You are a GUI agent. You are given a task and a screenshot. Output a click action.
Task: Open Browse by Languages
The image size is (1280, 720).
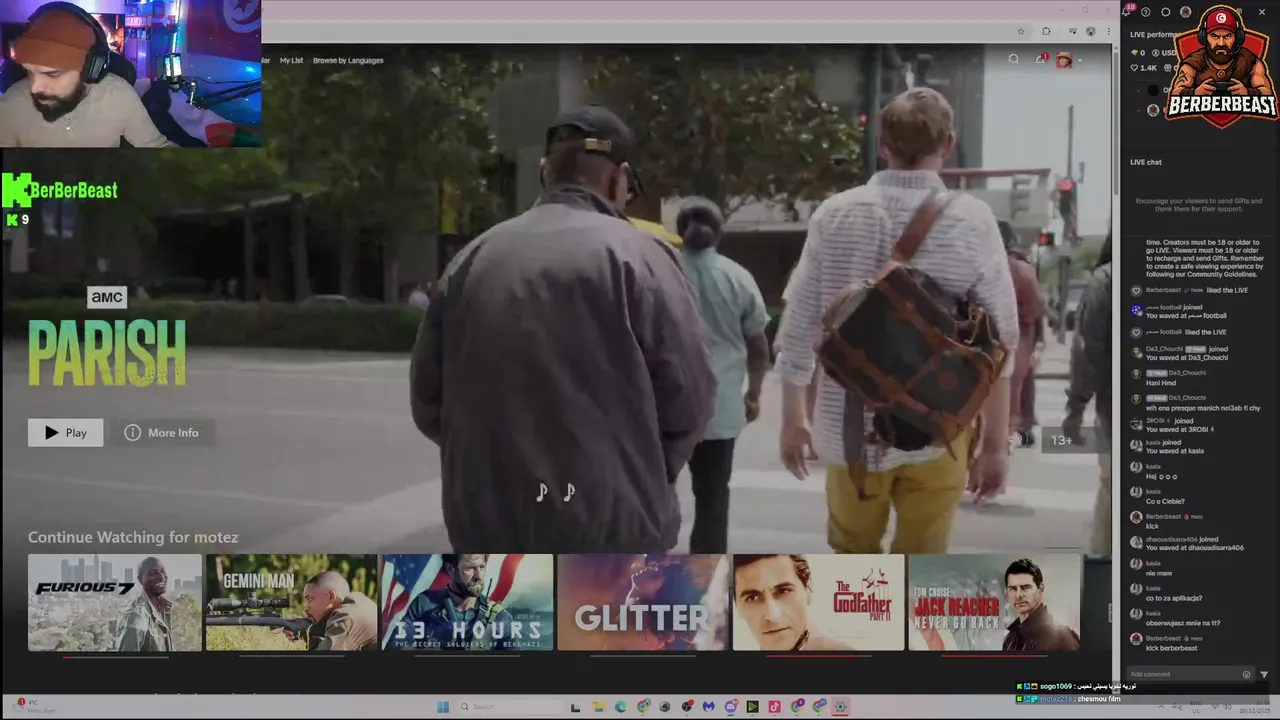(x=348, y=60)
